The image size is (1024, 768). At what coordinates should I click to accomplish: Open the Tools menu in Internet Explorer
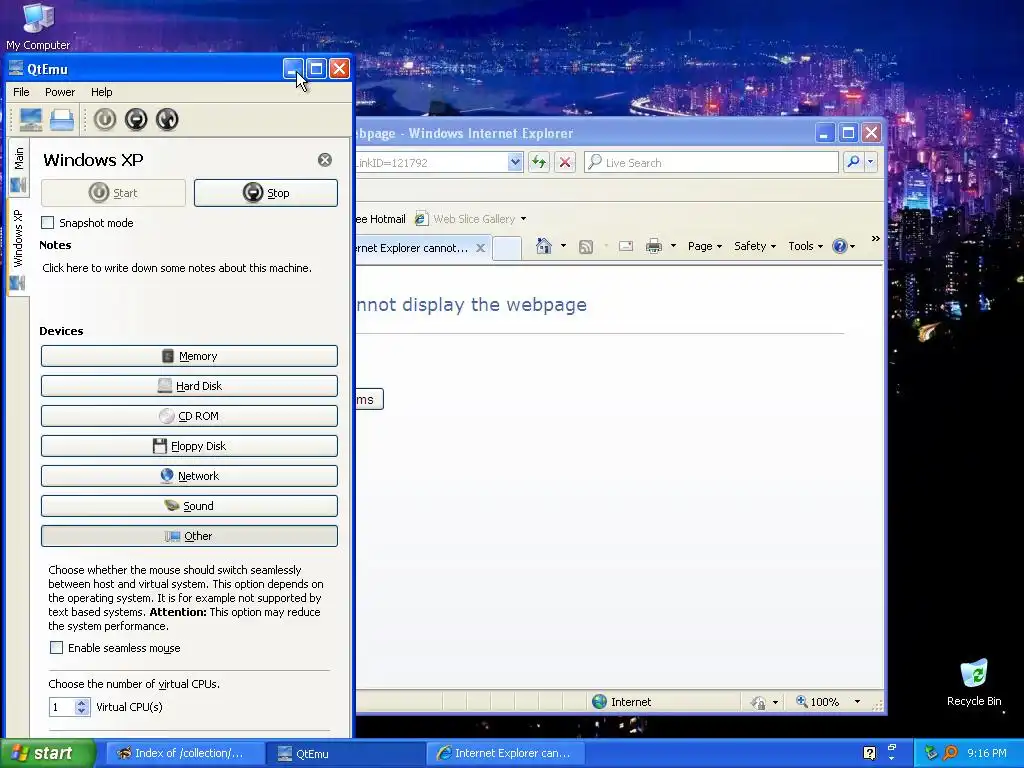[805, 246]
